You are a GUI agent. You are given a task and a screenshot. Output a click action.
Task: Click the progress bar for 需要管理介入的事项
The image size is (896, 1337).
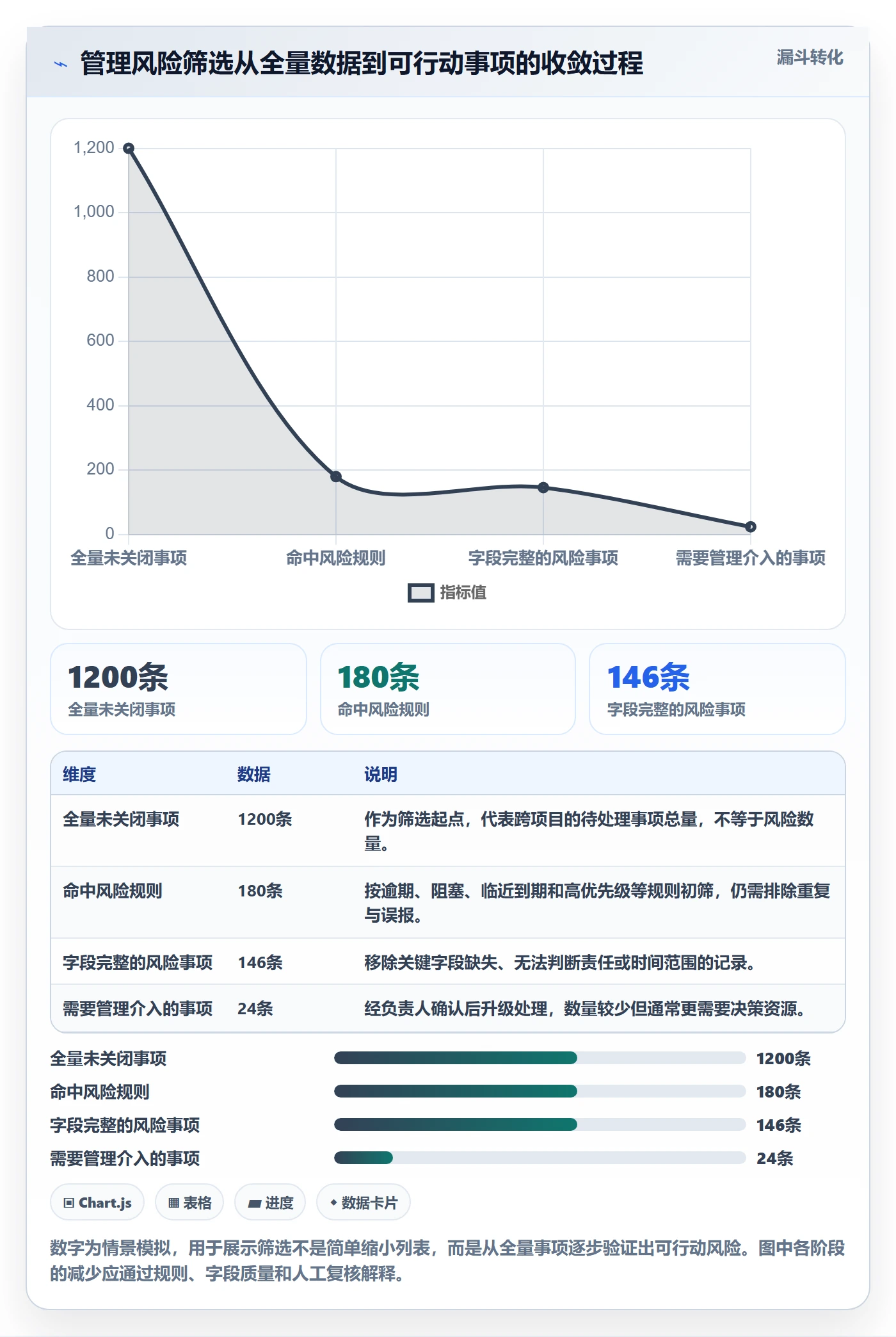540,1158
